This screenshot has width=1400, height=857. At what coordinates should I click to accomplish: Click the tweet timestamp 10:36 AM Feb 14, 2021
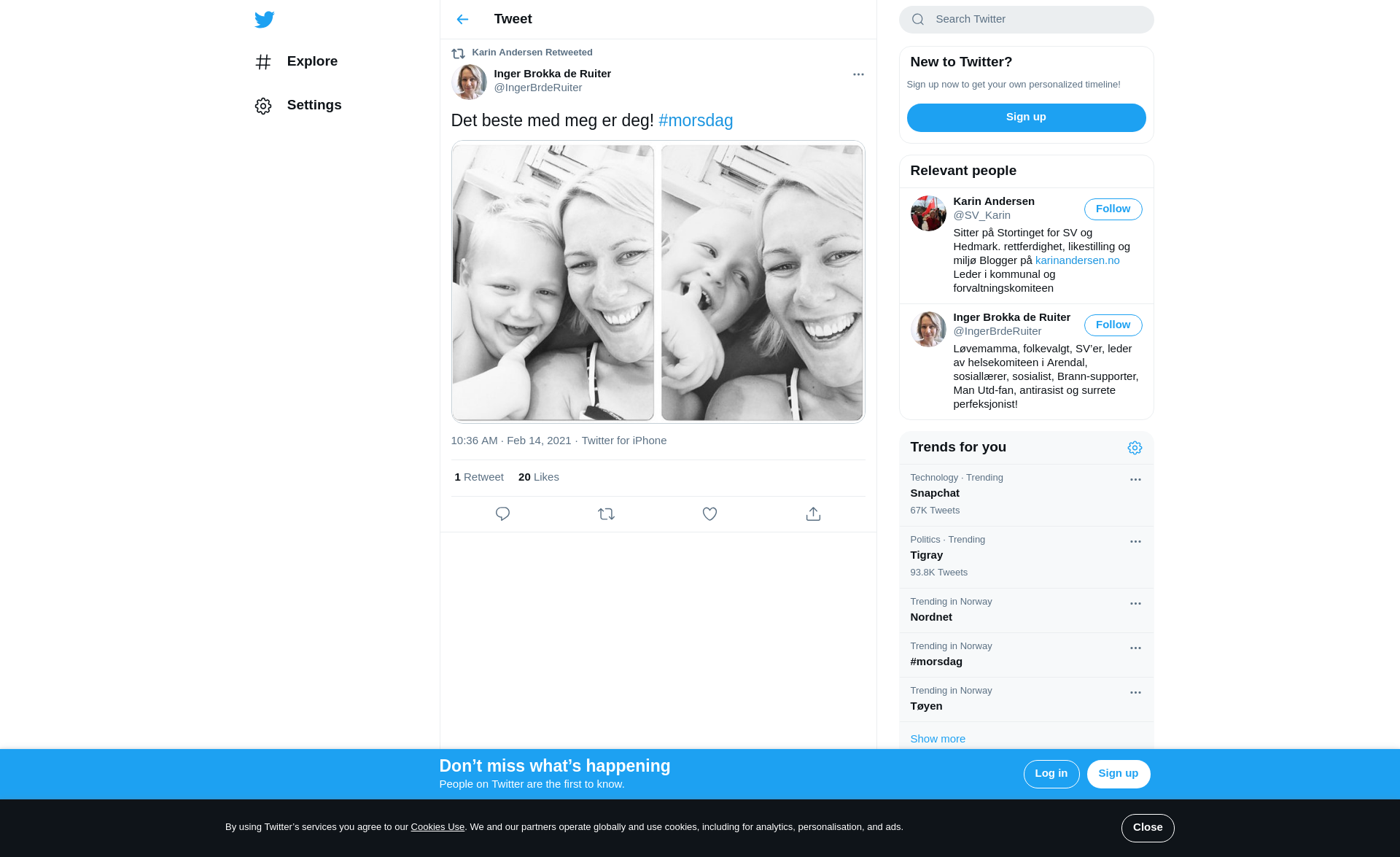click(510, 441)
